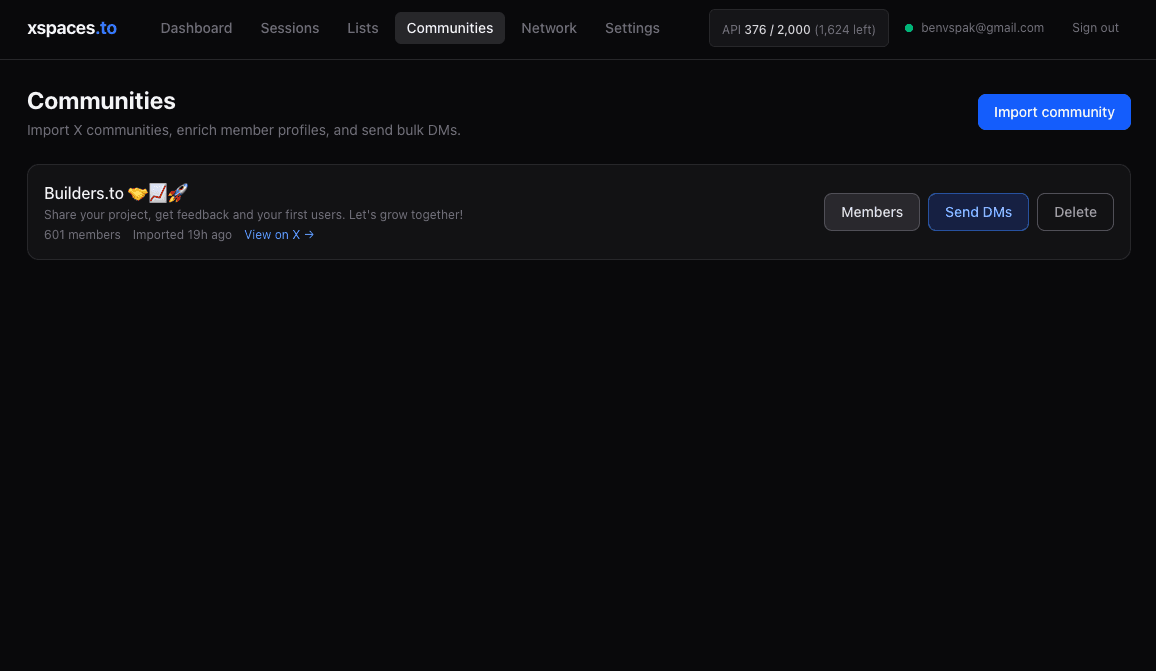Navigate to the Lists page
Image resolution: width=1156 pixels, height=671 pixels.
click(363, 28)
